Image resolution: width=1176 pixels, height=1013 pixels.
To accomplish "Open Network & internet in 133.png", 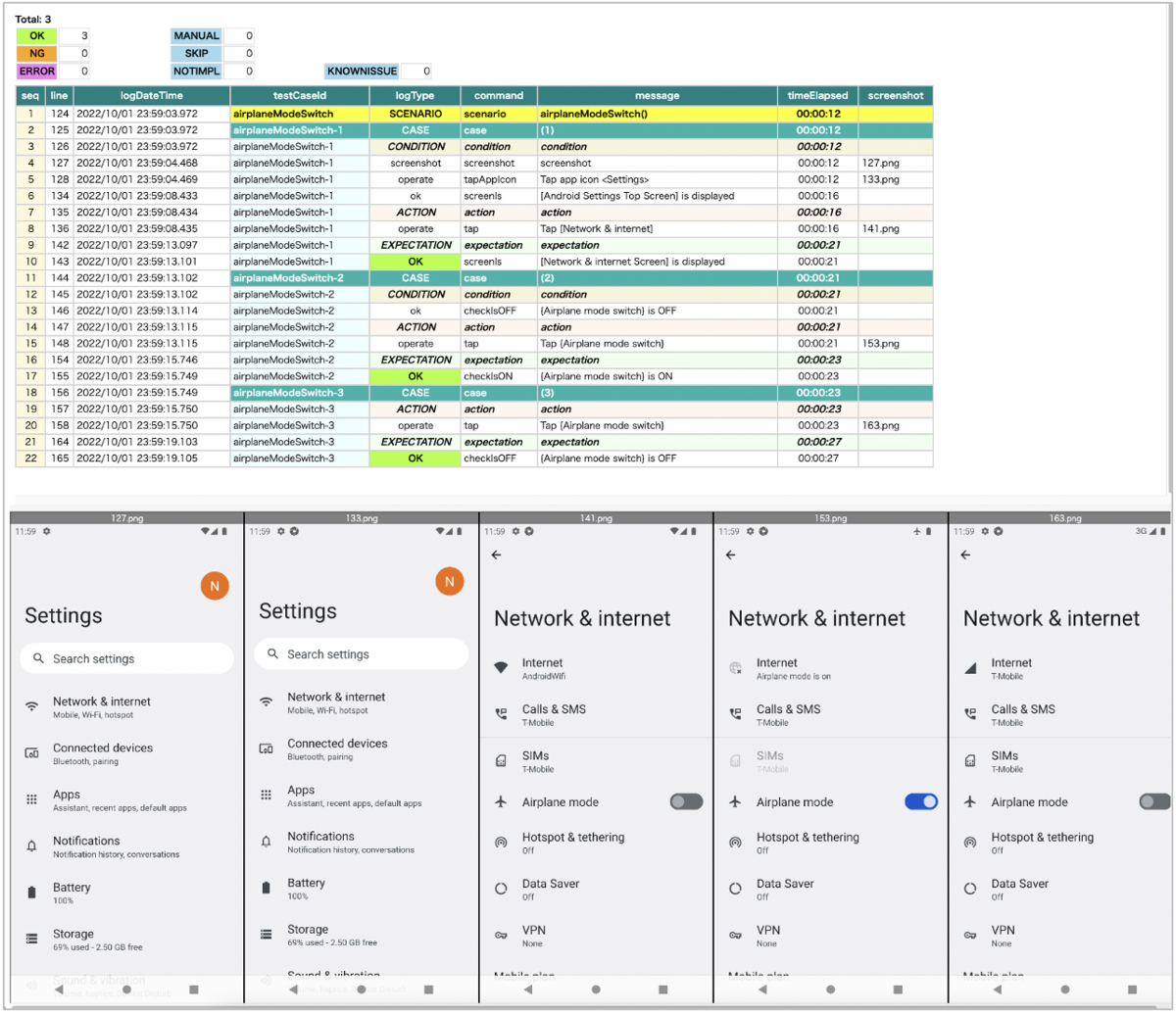I will pos(361,702).
